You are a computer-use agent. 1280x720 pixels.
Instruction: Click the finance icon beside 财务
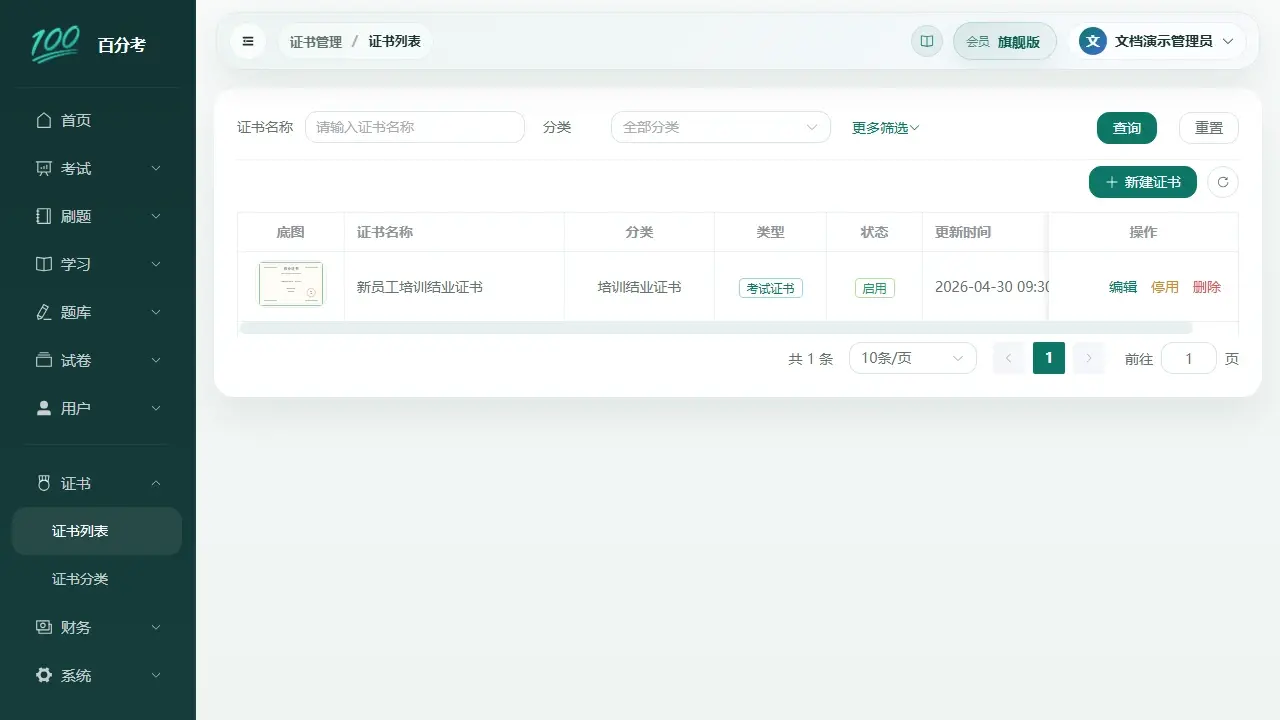[x=43, y=627]
